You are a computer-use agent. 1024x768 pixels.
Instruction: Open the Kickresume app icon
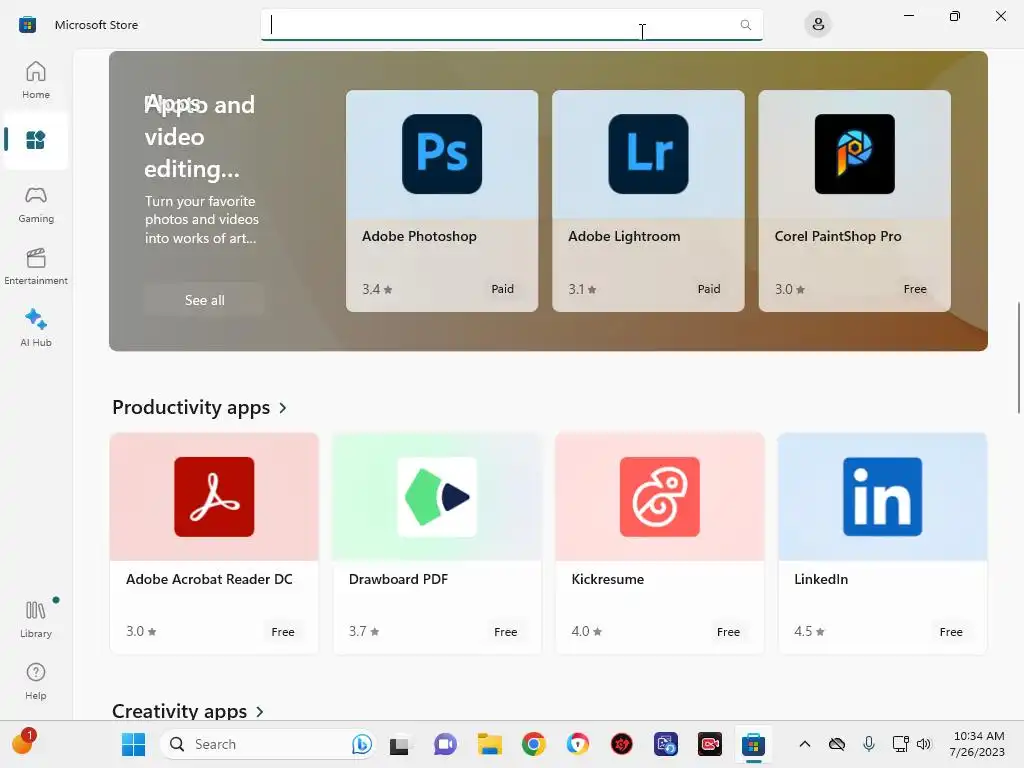click(660, 497)
